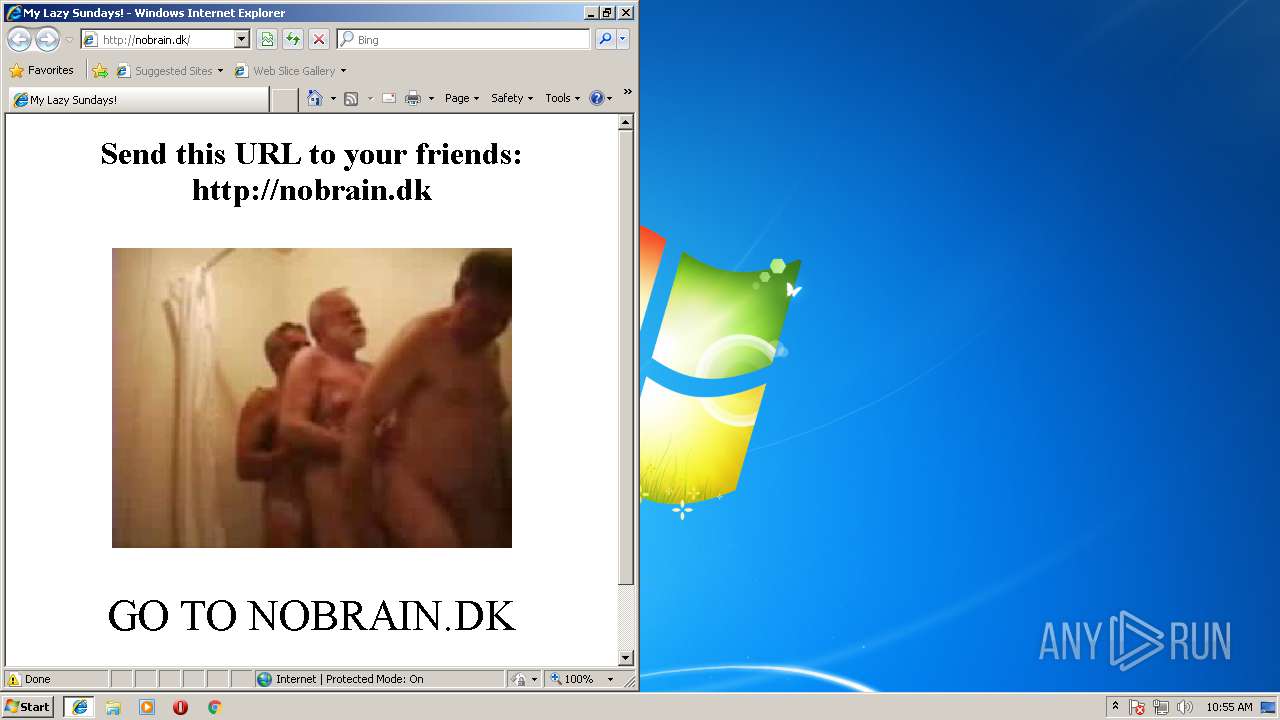This screenshot has width=1280, height=720.
Task: Expand the address bar autocomplete dropdown
Action: [241, 40]
